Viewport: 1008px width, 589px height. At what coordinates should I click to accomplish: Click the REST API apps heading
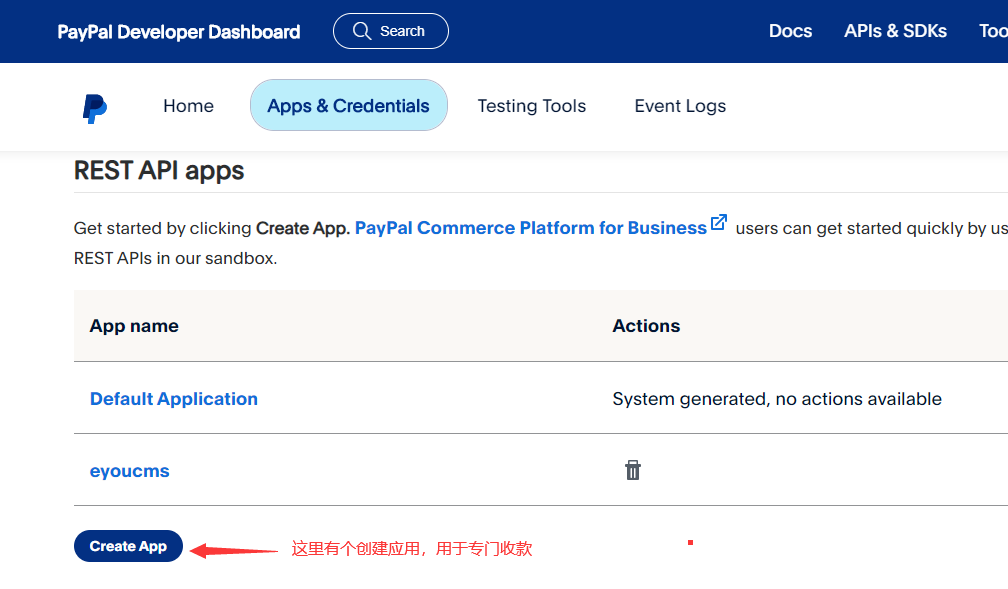159,171
